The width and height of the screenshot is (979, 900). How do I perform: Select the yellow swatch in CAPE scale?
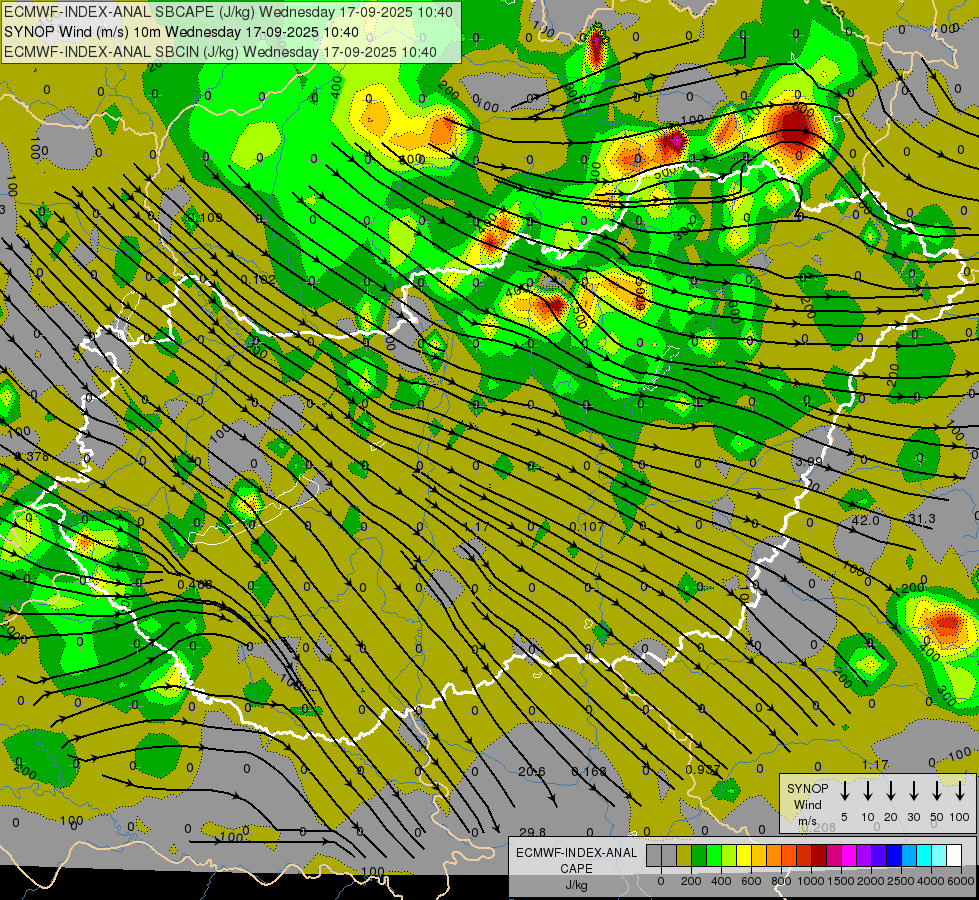(x=744, y=855)
